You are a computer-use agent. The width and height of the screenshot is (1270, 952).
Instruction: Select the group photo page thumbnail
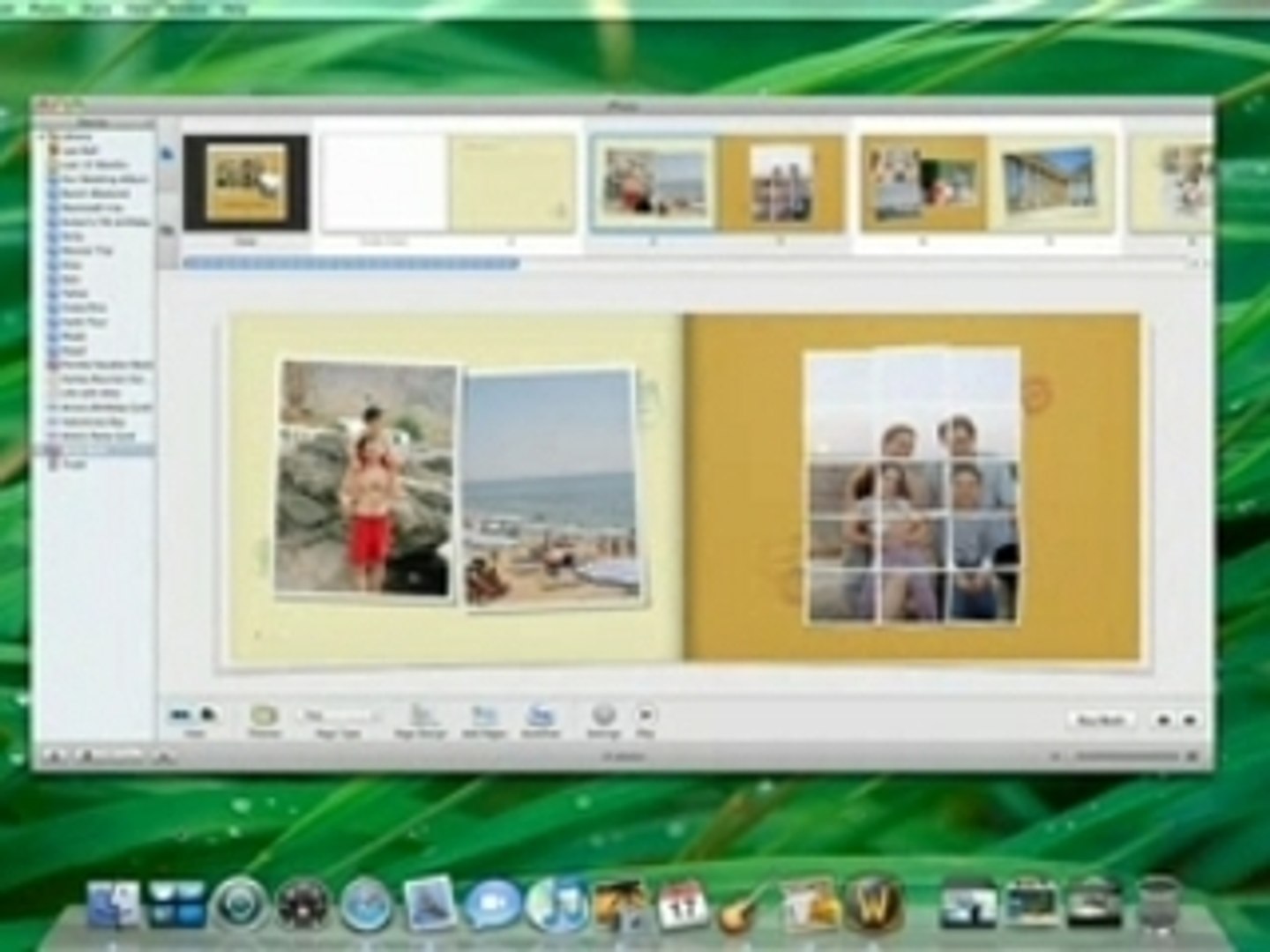pyautogui.click(x=781, y=184)
